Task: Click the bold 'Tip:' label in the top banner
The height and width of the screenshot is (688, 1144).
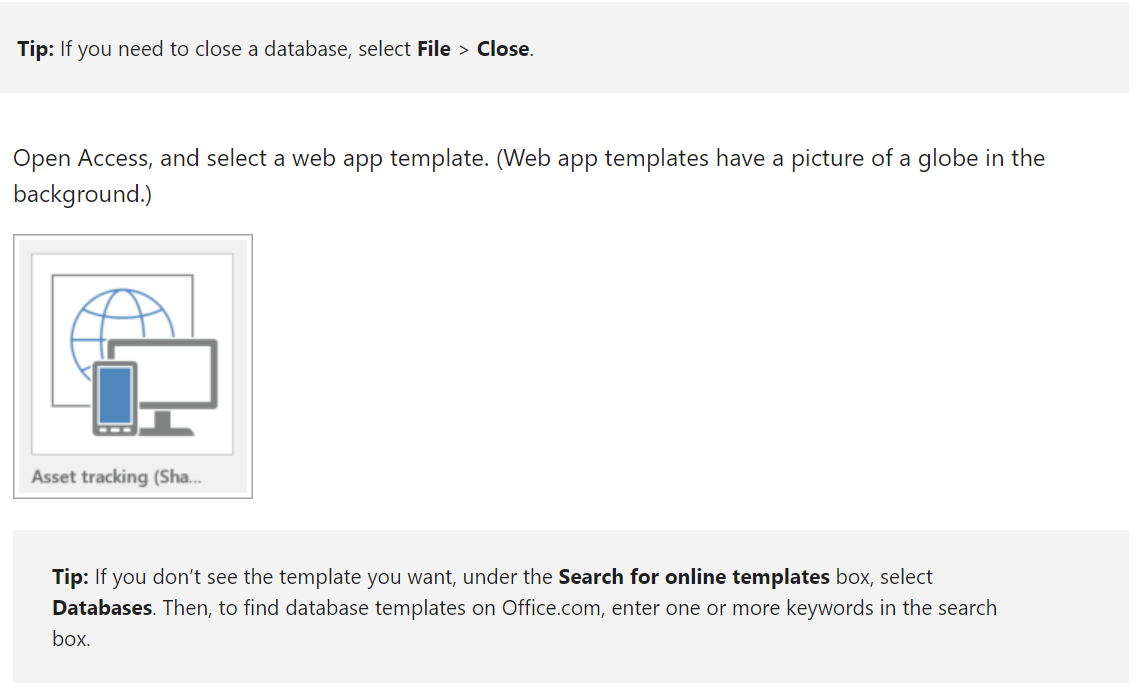Action: point(36,49)
